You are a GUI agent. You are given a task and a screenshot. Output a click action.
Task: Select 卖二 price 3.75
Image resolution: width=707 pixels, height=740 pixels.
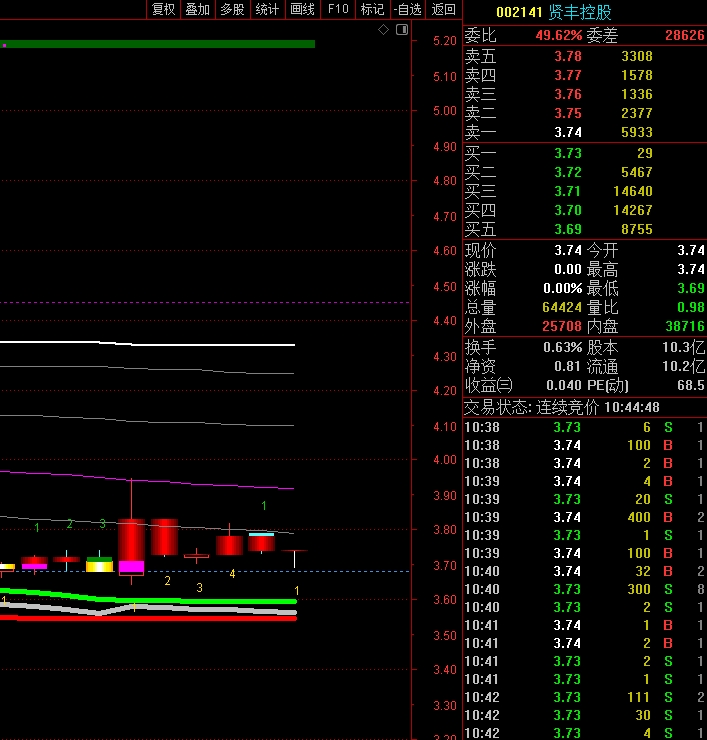pyautogui.click(x=568, y=113)
